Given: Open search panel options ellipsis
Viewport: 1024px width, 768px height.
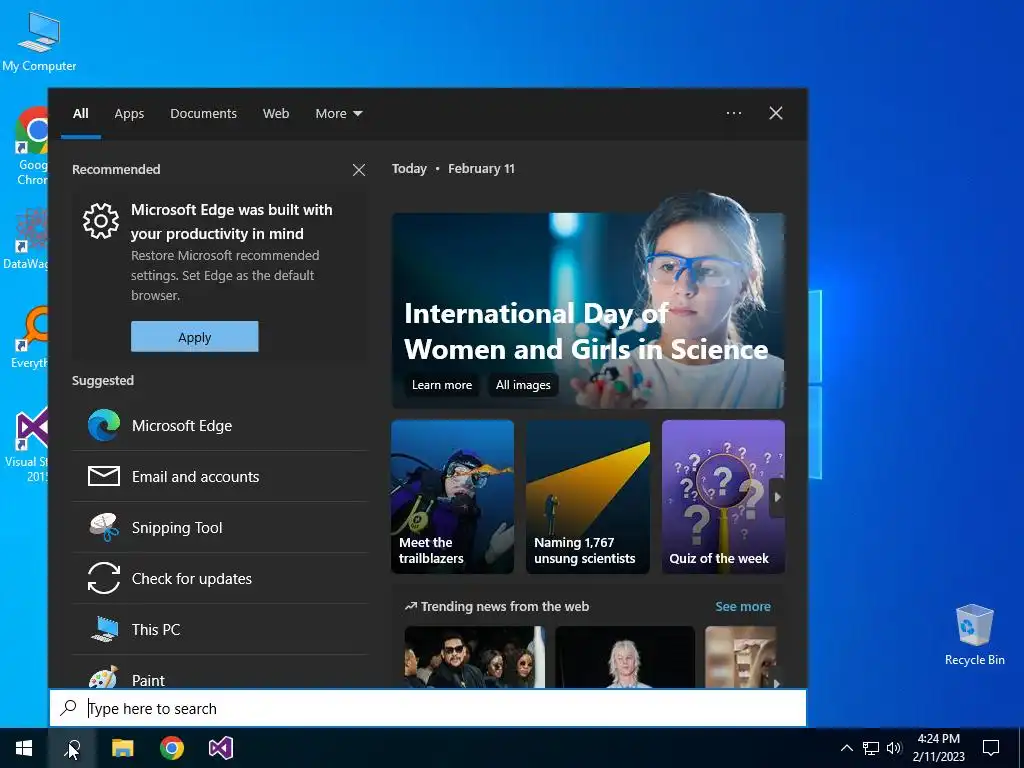Looking at the screenshot, I should pyautogui.click(x=734, y=113).
